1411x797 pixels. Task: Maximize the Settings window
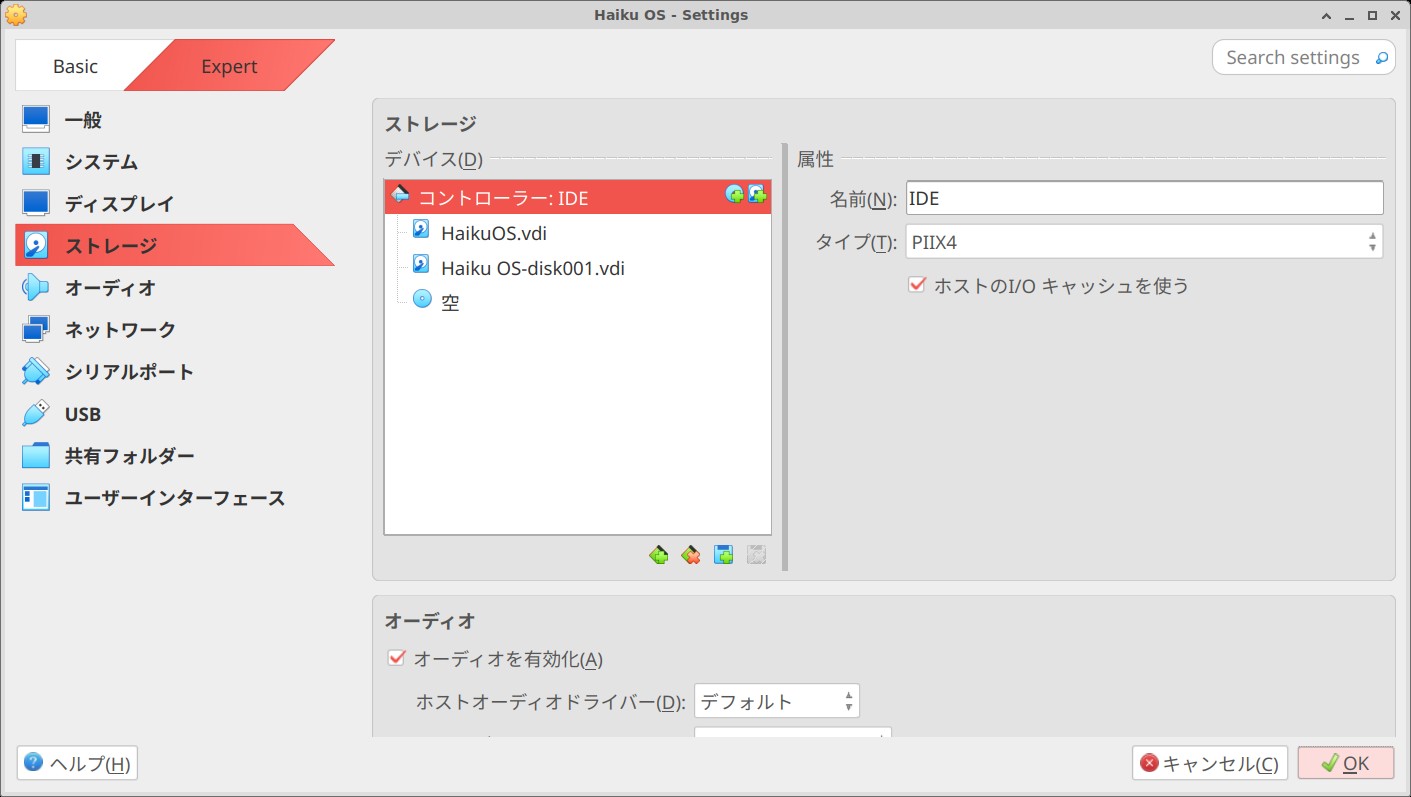tap(1371, 15)
